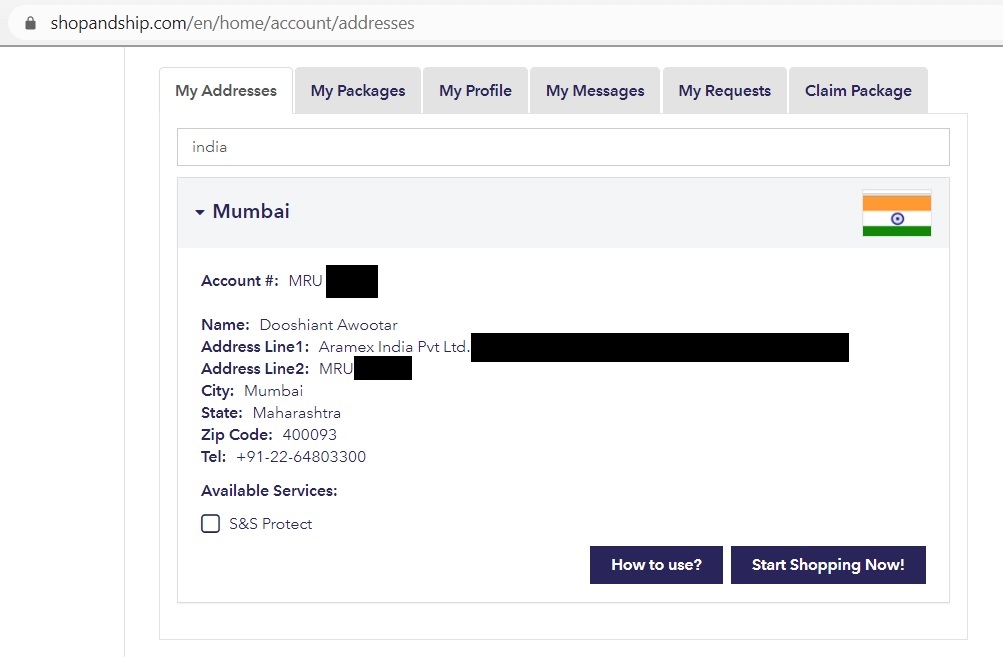1003x657 pixels.
Task: Click the zip code value 400093
Action: (310, 435)
